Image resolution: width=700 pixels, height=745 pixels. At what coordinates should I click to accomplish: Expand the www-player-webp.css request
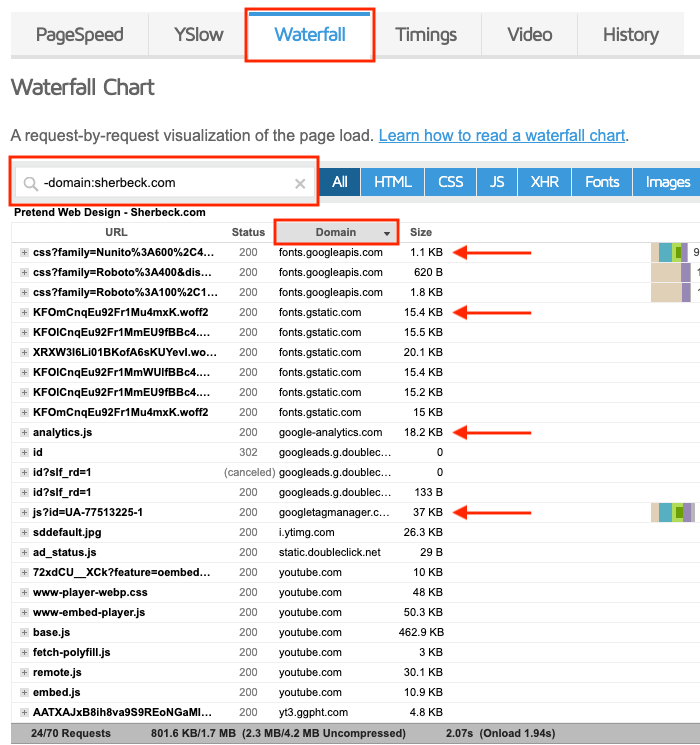point(24,592)
